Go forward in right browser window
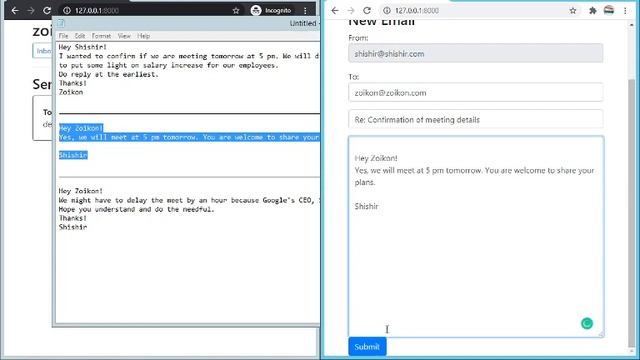This screenshot has height=360, width=640. point(351,11)
